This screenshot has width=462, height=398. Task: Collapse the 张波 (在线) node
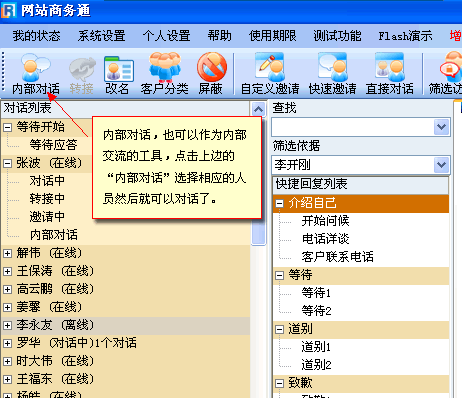point(7,163)
